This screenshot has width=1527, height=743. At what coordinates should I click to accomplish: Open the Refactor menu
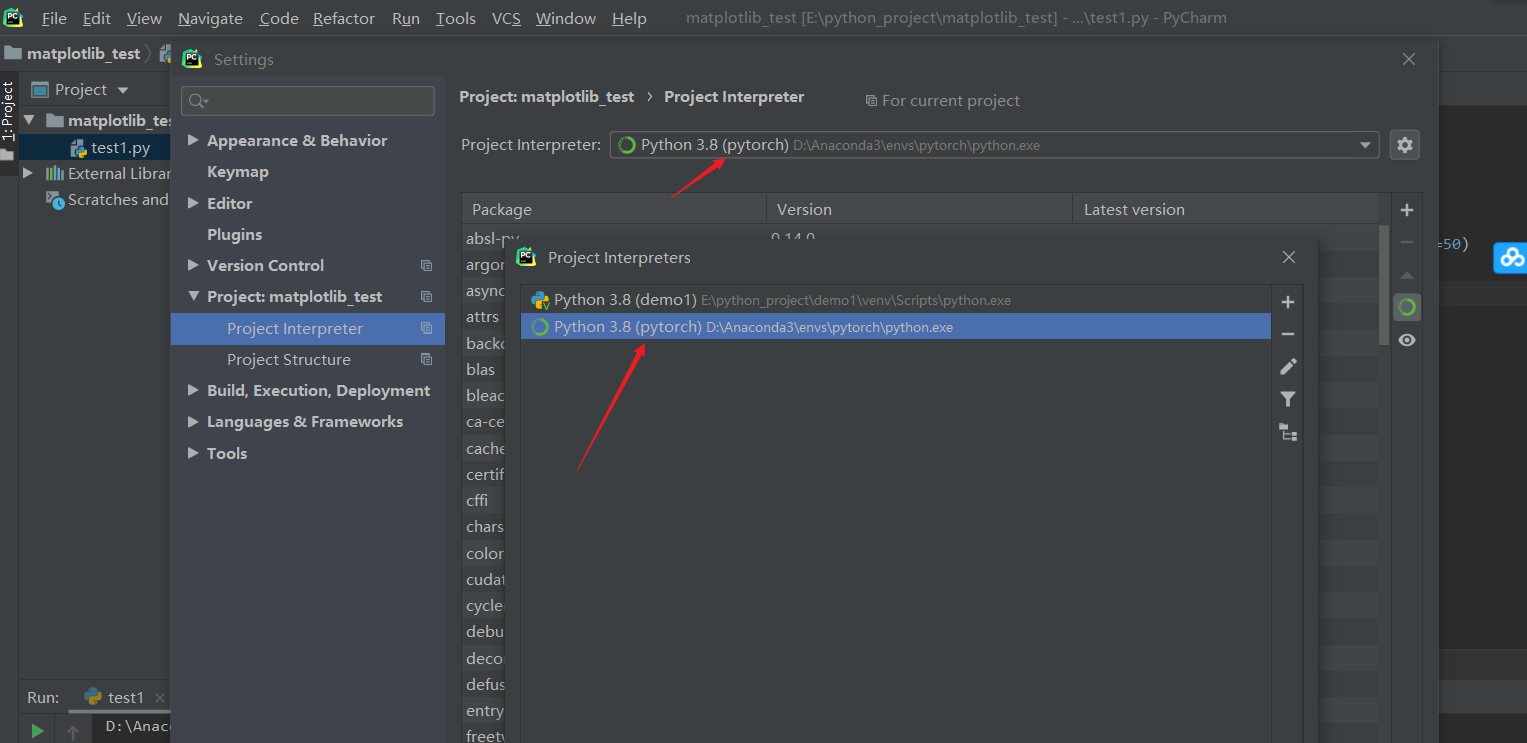(344, 18)
